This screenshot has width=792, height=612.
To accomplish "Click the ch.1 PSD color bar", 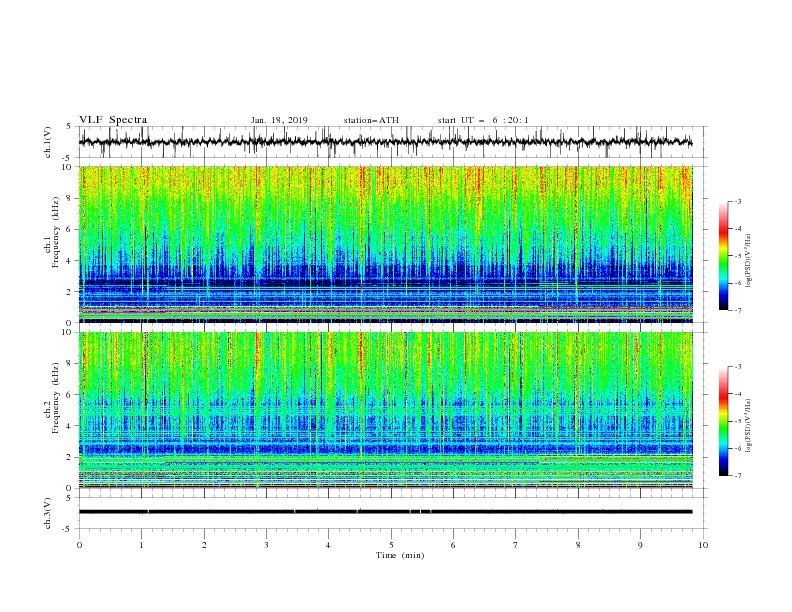I will pyautogui.click(x=723, y=255).
